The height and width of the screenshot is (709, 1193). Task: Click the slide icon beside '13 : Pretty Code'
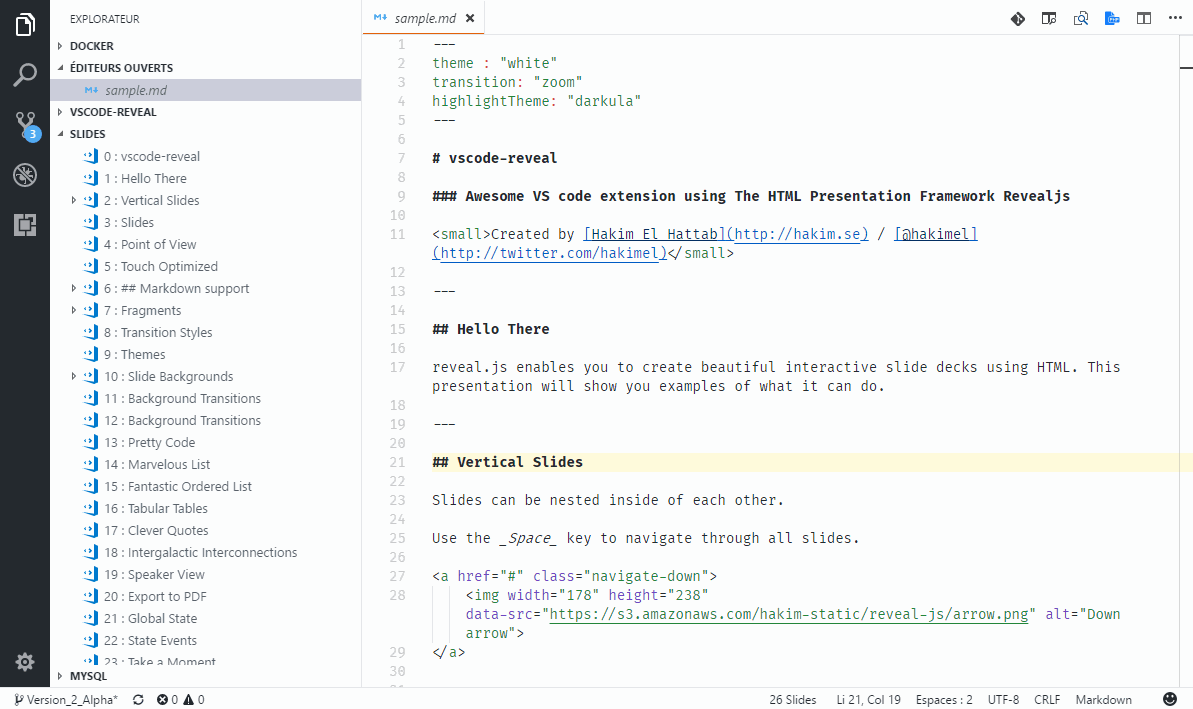click(91, 443)
